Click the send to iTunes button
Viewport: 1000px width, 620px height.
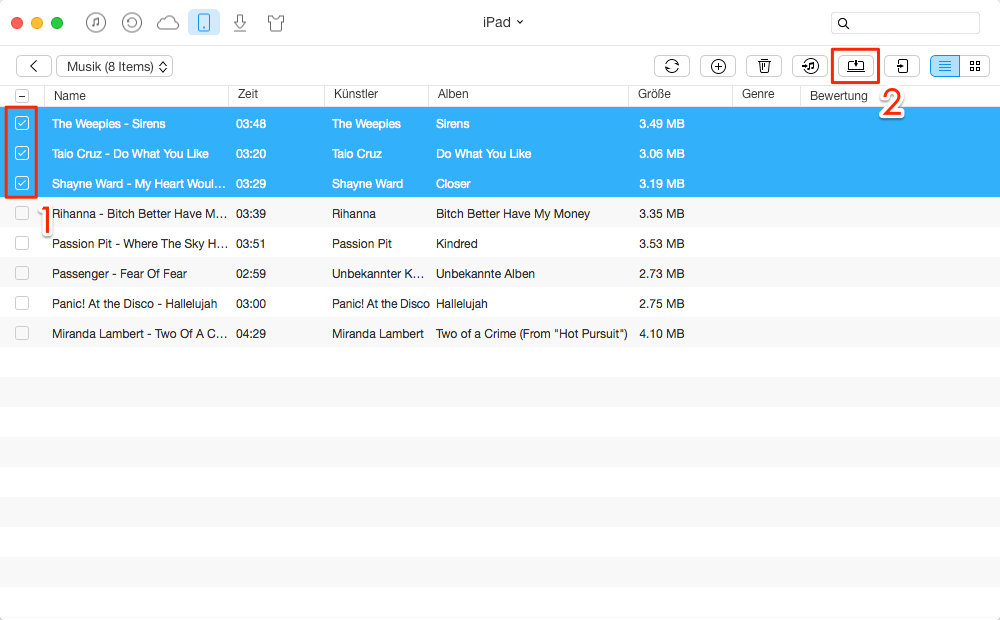810,66
